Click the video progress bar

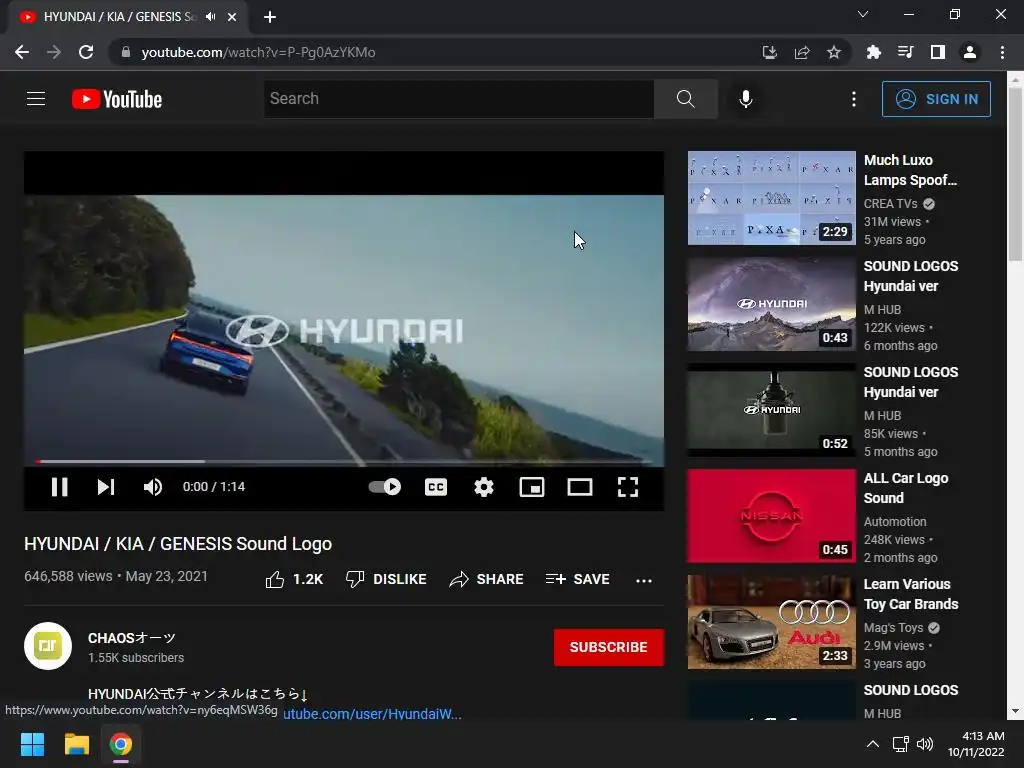[x=344, y=461]
